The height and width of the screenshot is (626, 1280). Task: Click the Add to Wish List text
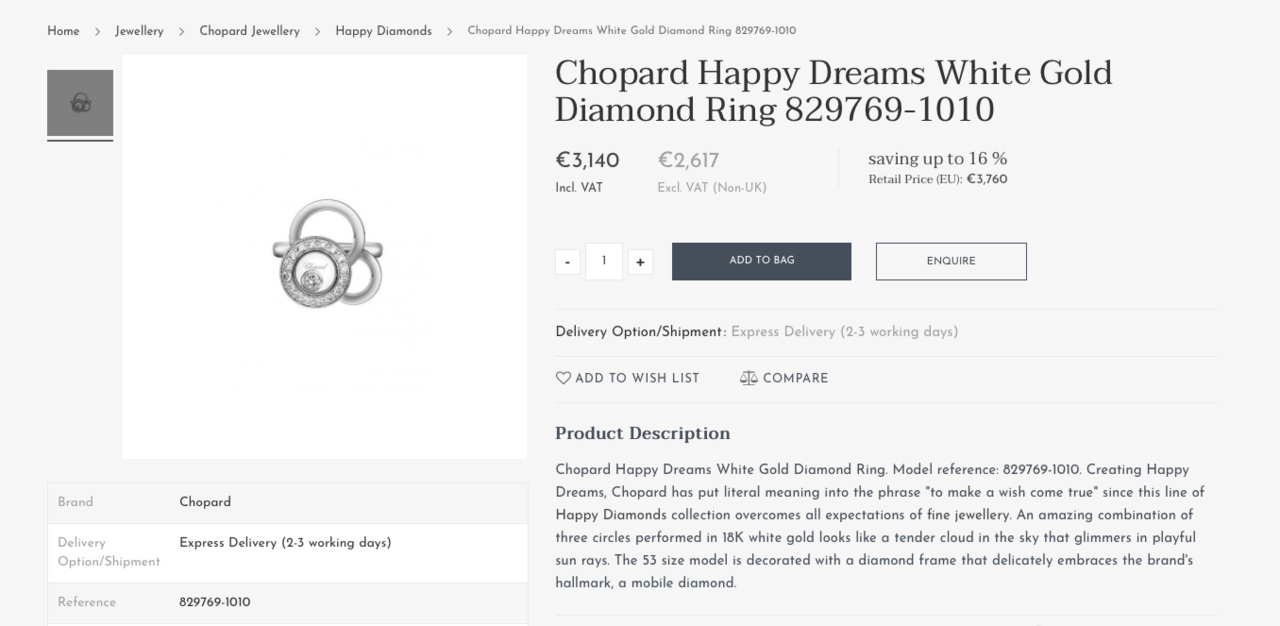[x=637, y=378]
